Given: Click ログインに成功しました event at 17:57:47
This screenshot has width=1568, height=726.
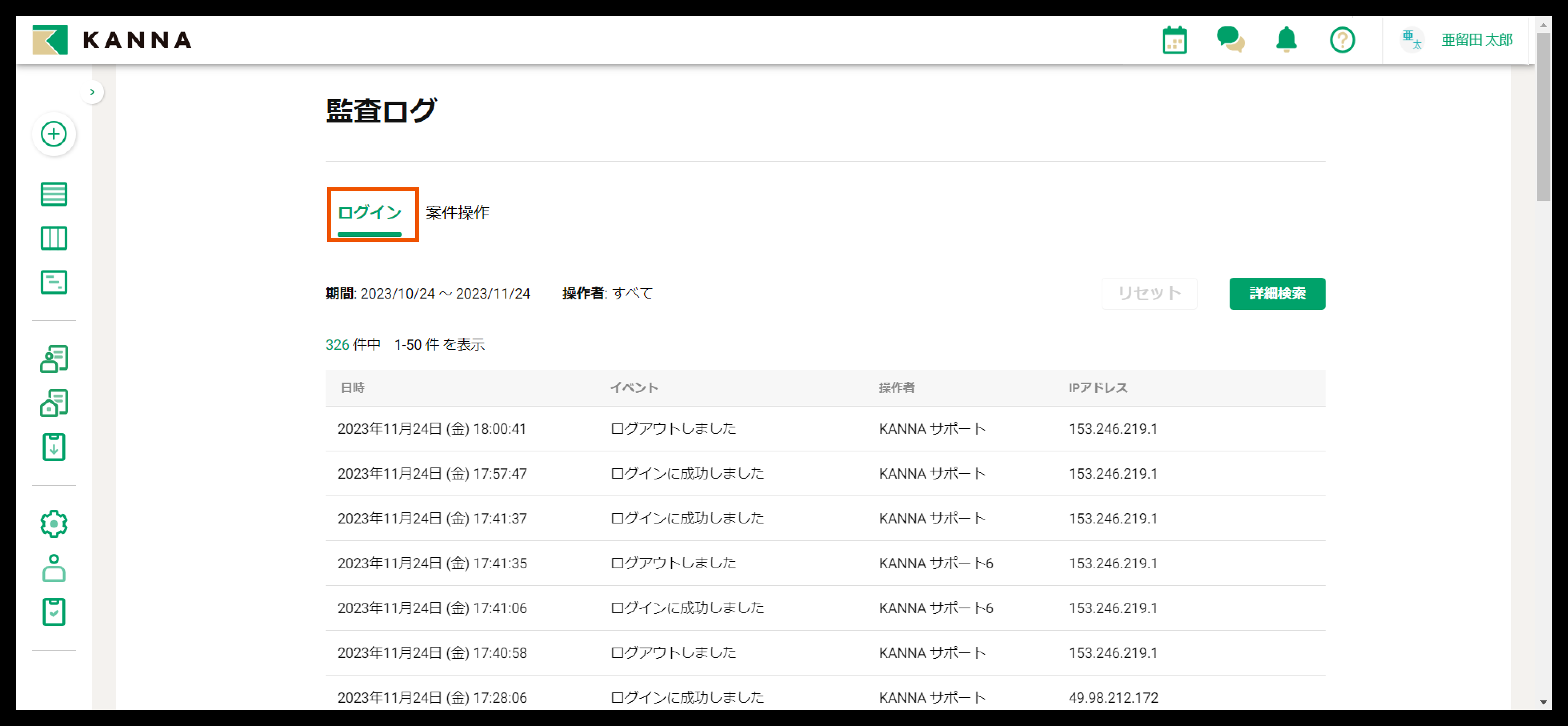Looking at the screenshot, I should point(687,474).
